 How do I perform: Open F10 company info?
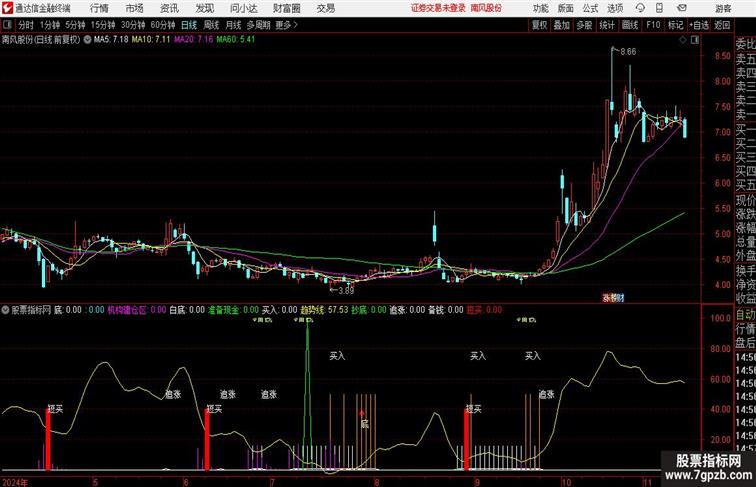(x=653, y=25)
